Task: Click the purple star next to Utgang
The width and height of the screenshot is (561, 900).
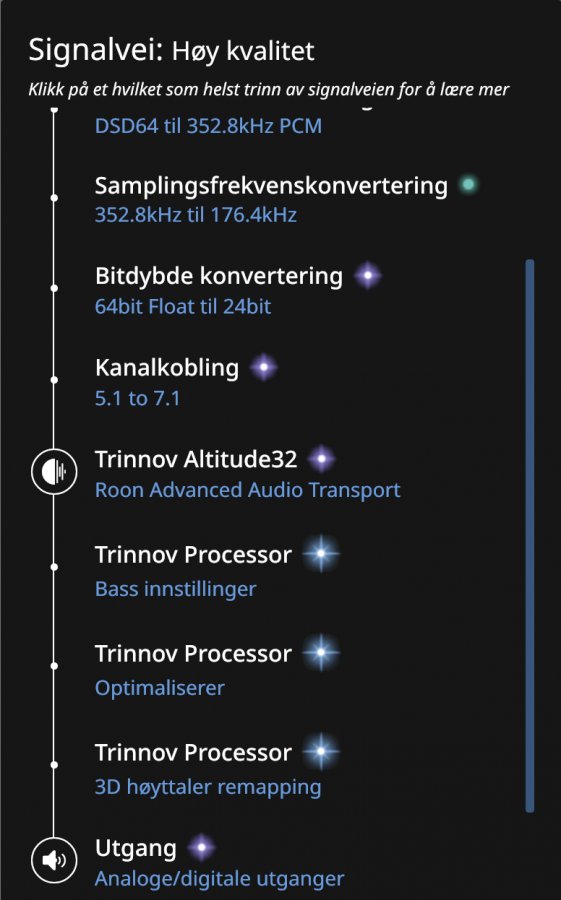Action: (202, 847)
